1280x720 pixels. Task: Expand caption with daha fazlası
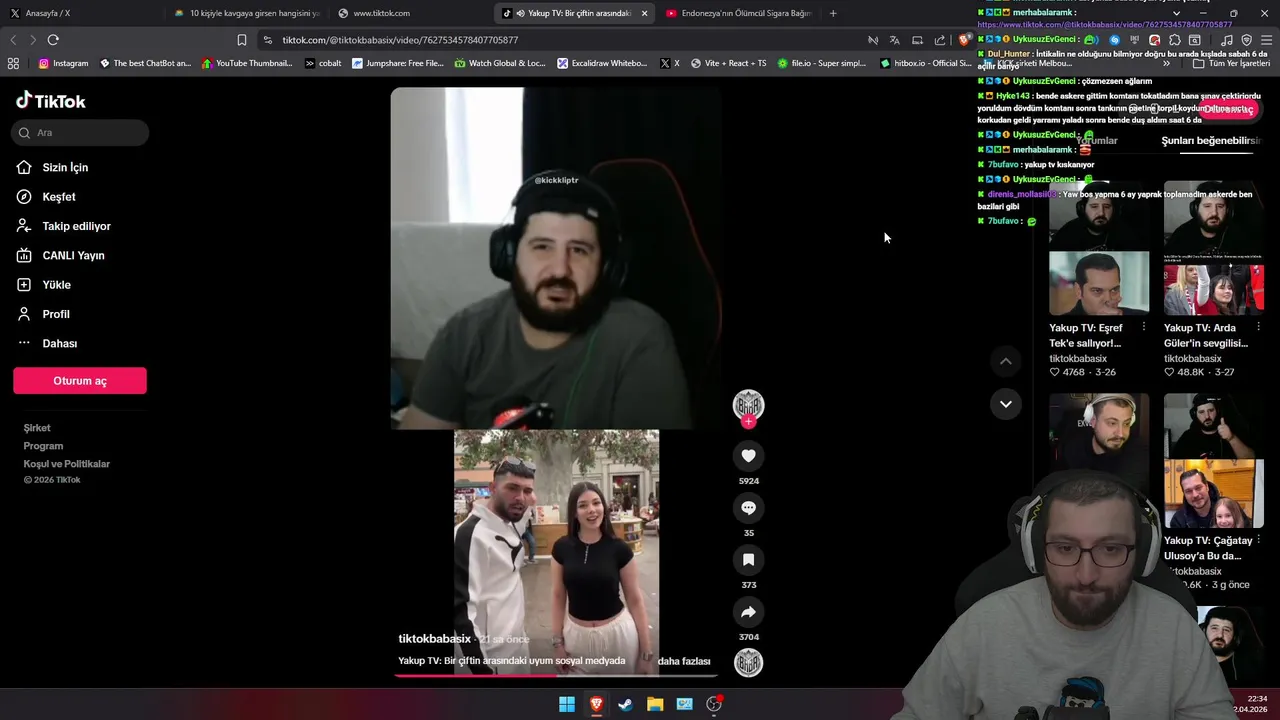(x=684, y=661)
